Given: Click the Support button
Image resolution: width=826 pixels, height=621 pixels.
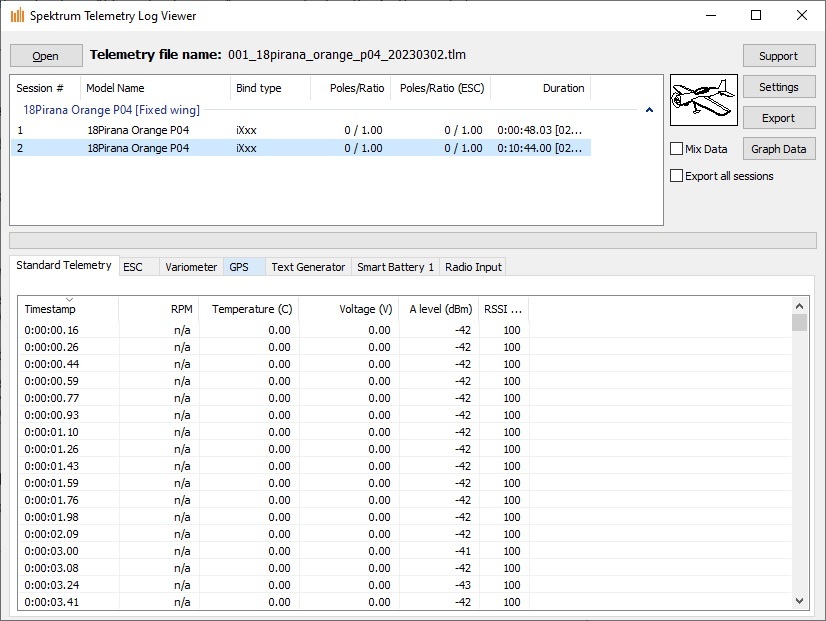Looking at the screenshot, I should point(779,55).
